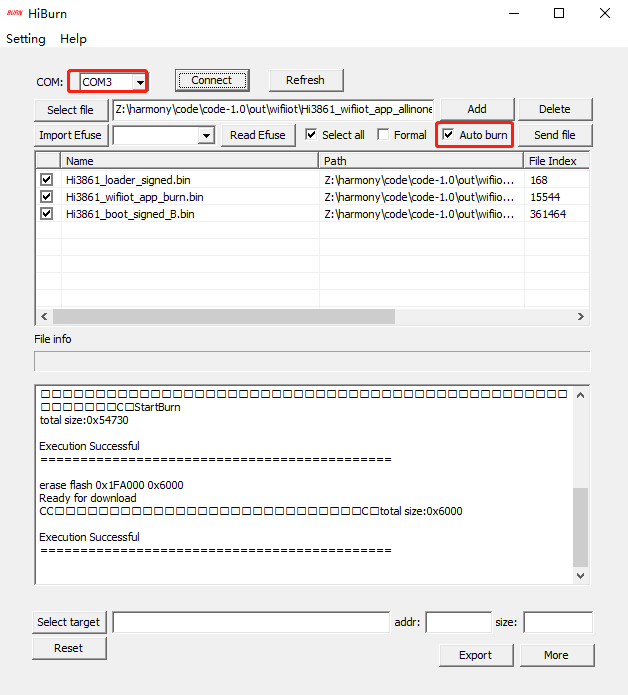Screen dimensions: 628x695
Task: Click the Name column header
Action: [190, 160]
